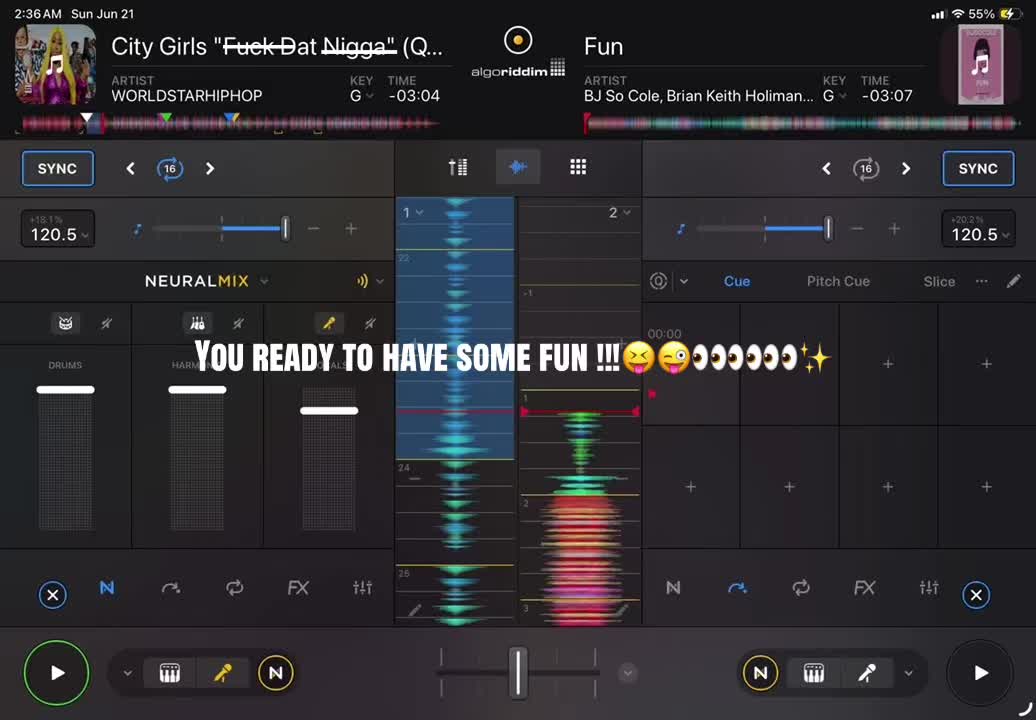The image size is (1036, 720).
Task: Open left deck City Girls album artwork
Action: pos(56,64)
